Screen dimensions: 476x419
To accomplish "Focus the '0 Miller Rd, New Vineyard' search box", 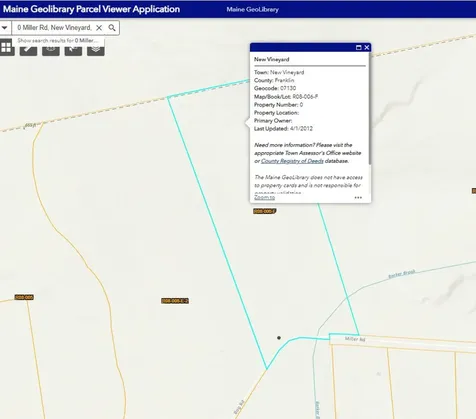I will [54, 28].
